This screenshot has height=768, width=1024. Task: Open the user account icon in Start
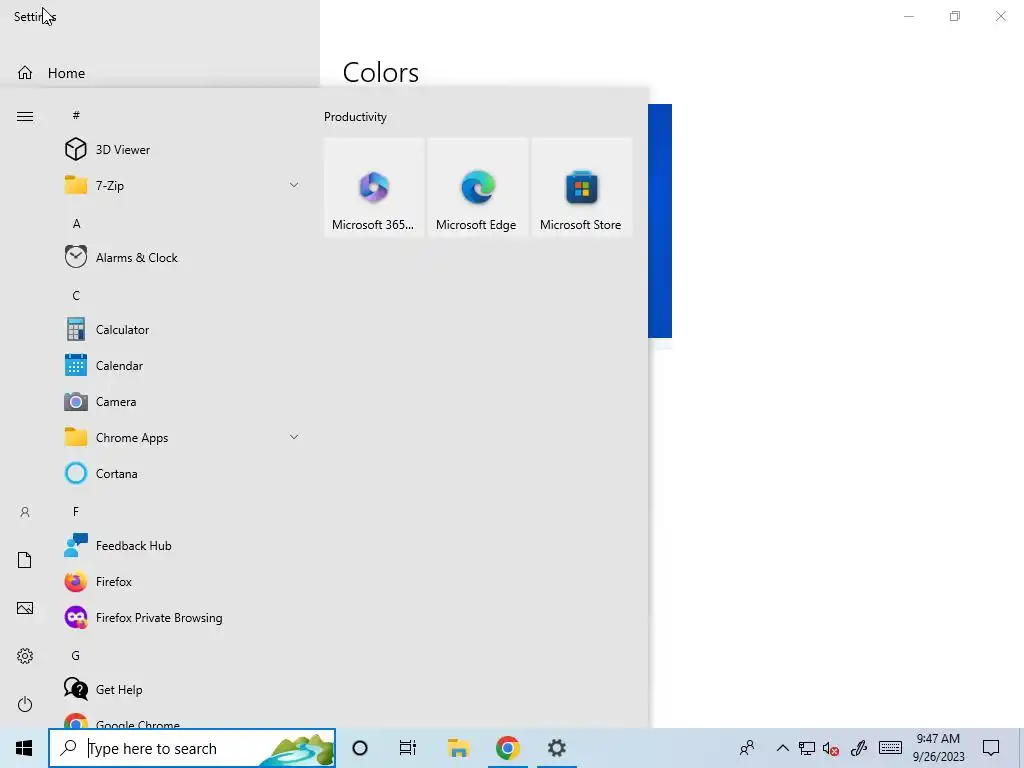tap(25, 512)
